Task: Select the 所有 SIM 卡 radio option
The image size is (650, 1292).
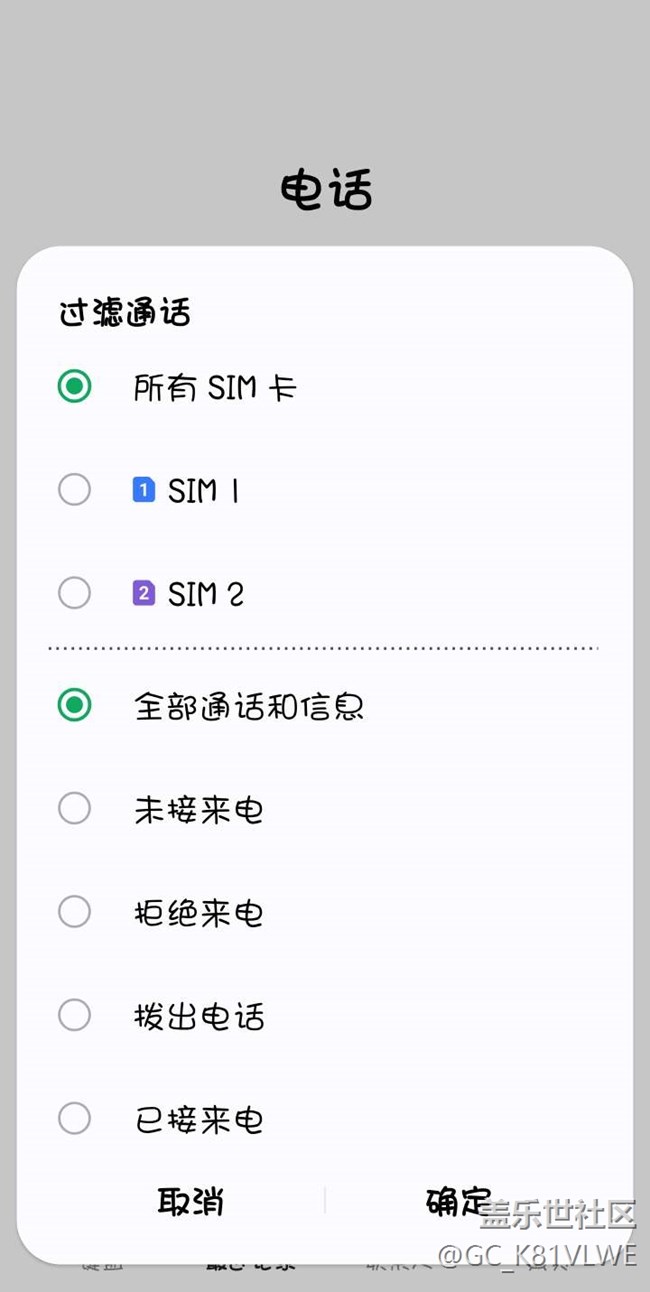Action: [x=75, y=386]
